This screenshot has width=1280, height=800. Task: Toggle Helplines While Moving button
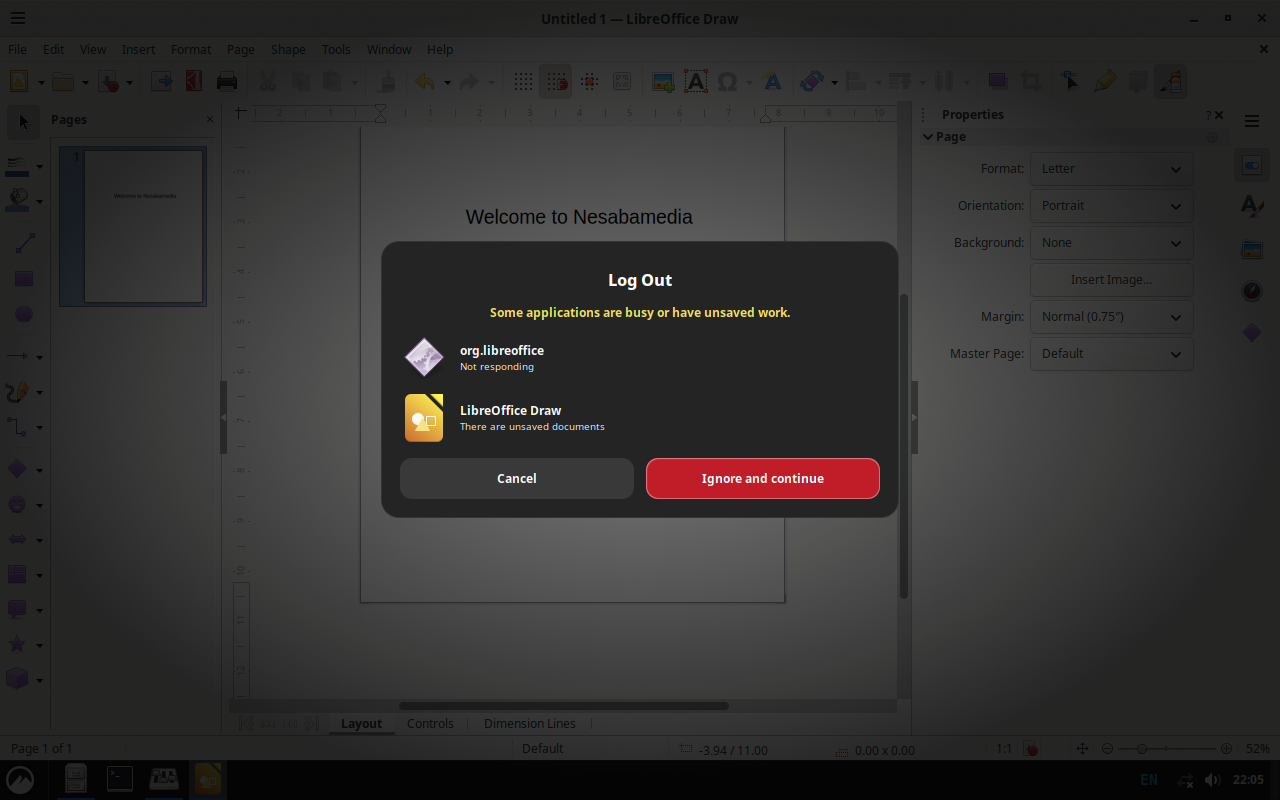(x=589, y=82)
